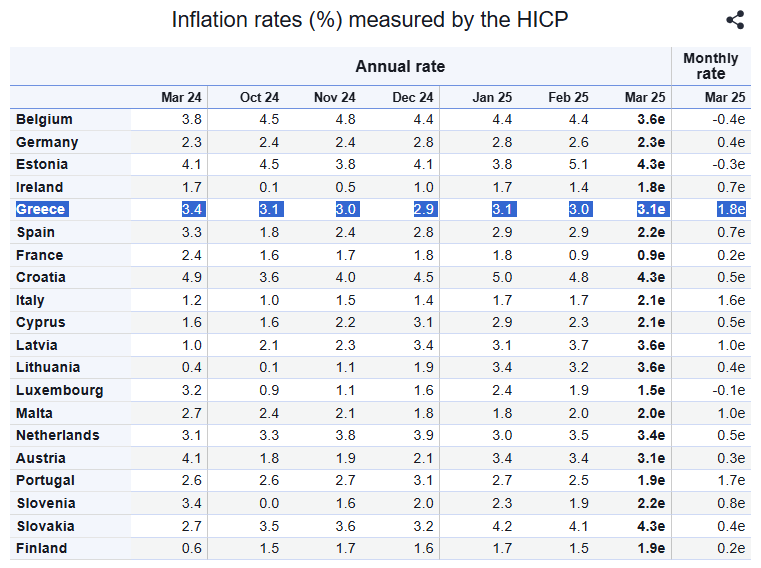
Task: Click the Mar 24 column header
Action: 181,97
